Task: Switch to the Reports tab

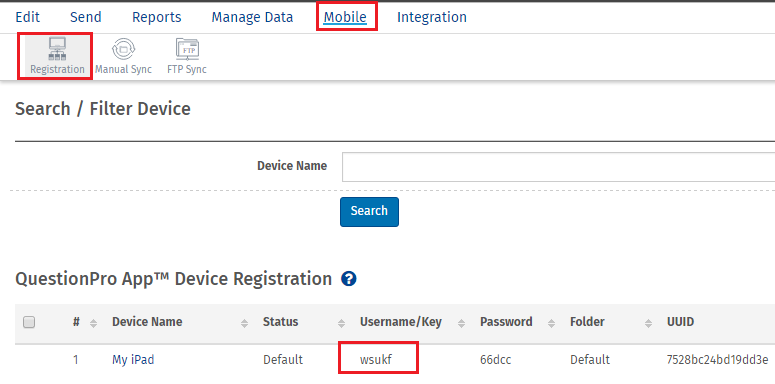Action: pyautogui.click(x=157, y=17)
